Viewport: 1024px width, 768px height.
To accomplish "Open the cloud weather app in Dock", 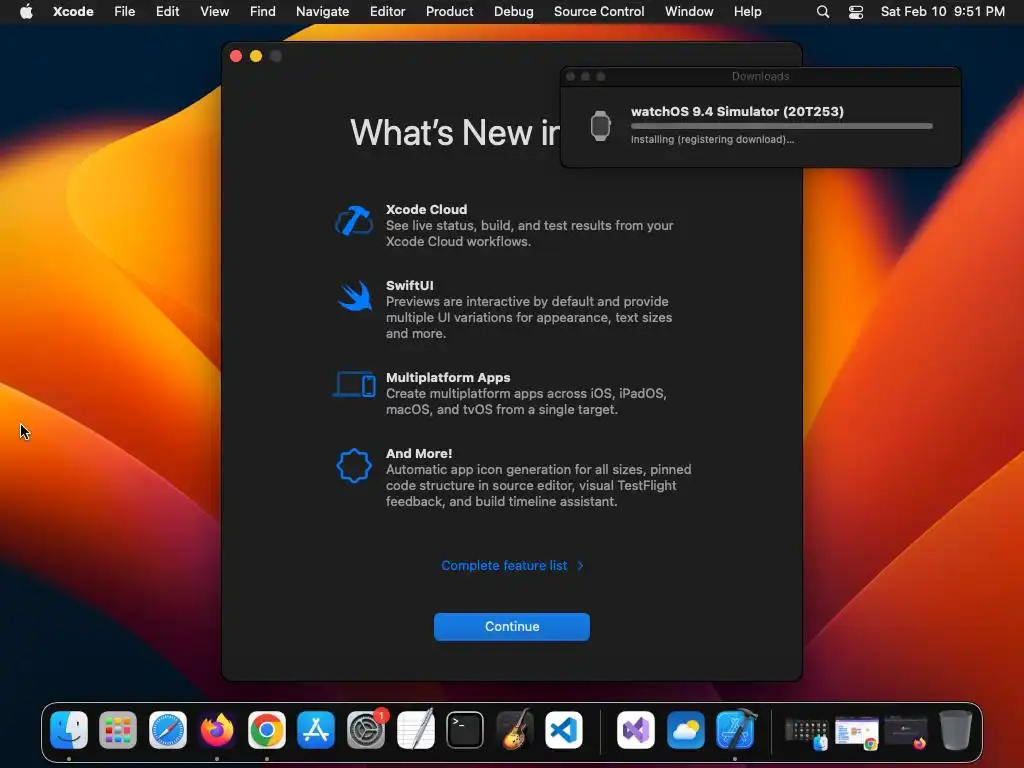I will [x=685, y=729].
